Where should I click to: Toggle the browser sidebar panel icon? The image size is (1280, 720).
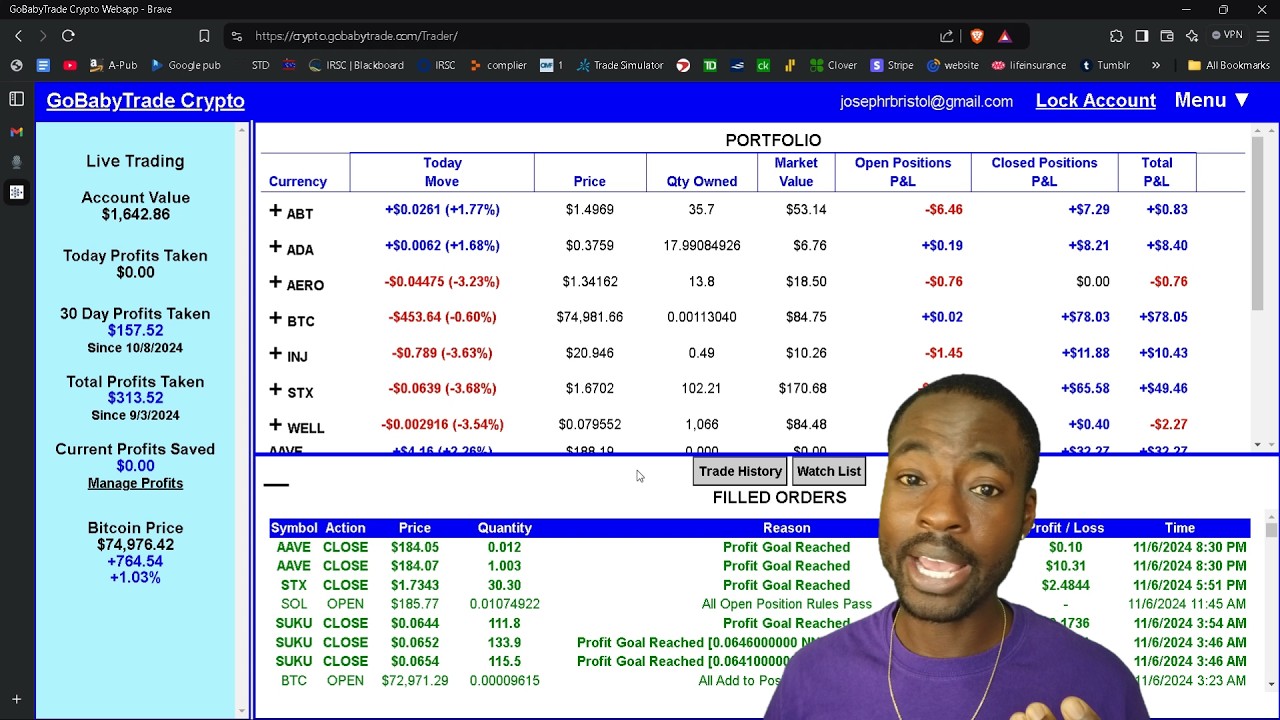coord(1141,36)
